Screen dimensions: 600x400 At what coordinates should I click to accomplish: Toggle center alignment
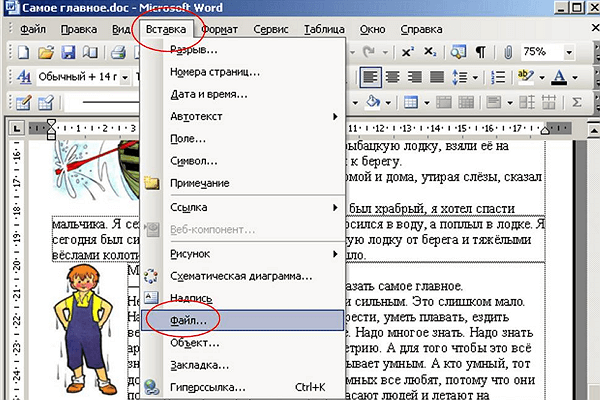393,77
